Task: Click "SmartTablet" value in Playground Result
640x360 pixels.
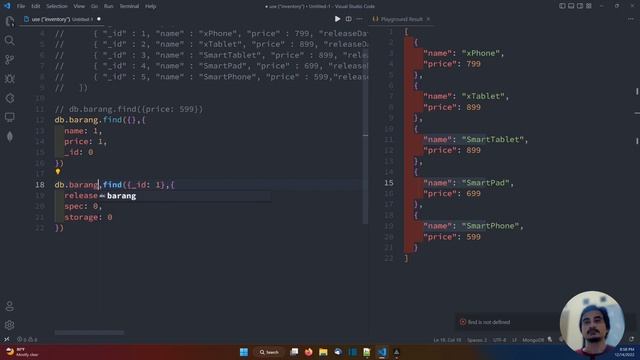Action: pos(493,140)
